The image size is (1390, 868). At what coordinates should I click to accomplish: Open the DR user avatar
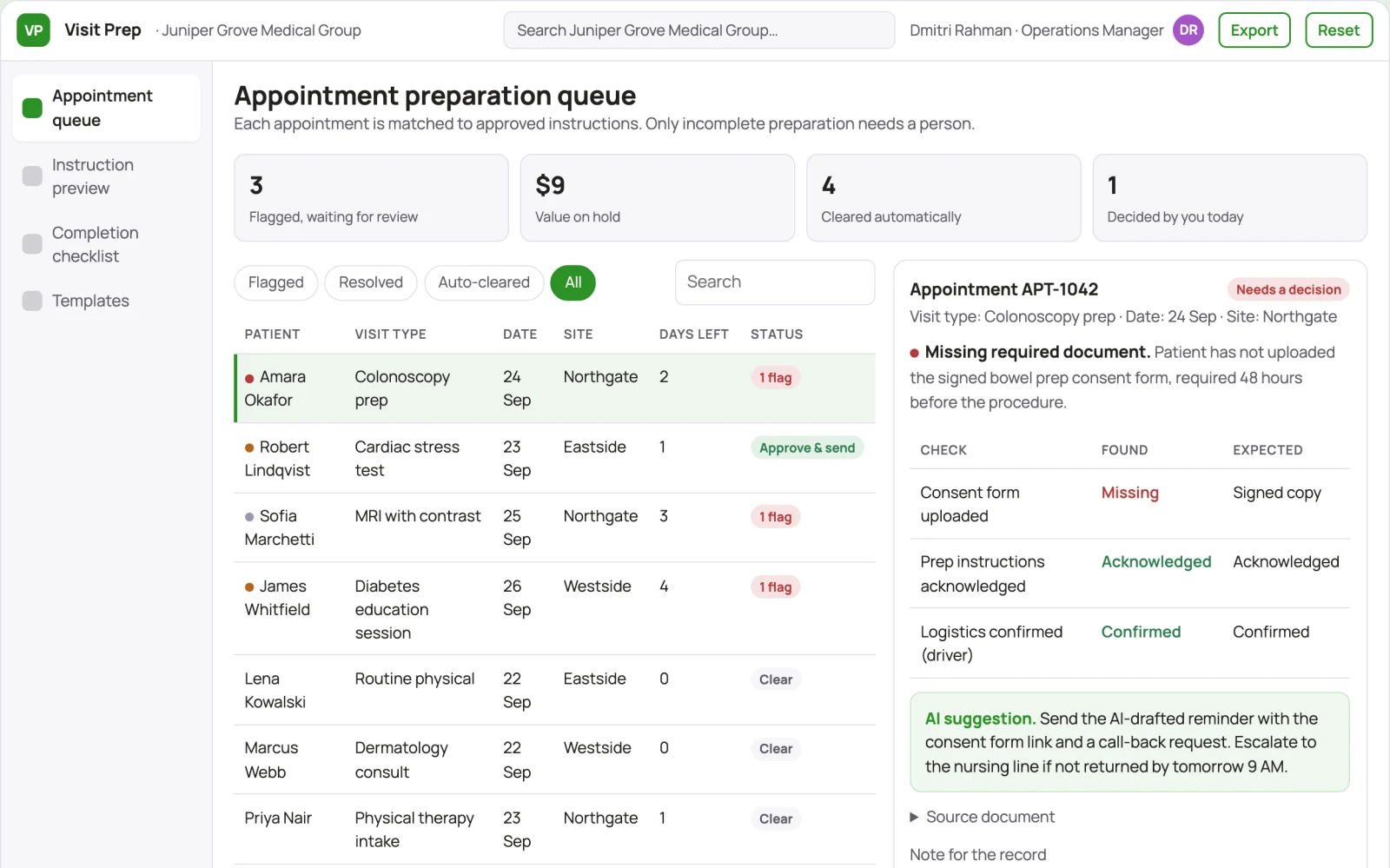[1188, 30]
